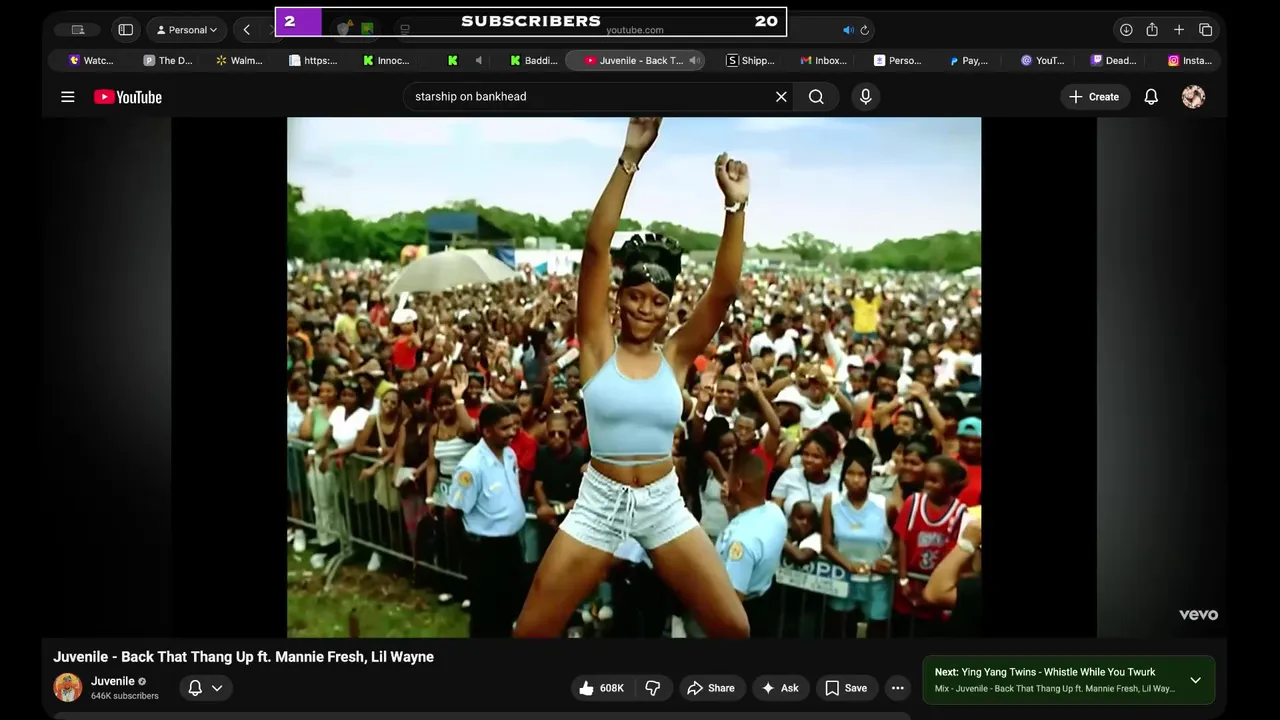1280x720 pixels.
Task: Switch to the https:... tab
Action: (x=313, y=61)
